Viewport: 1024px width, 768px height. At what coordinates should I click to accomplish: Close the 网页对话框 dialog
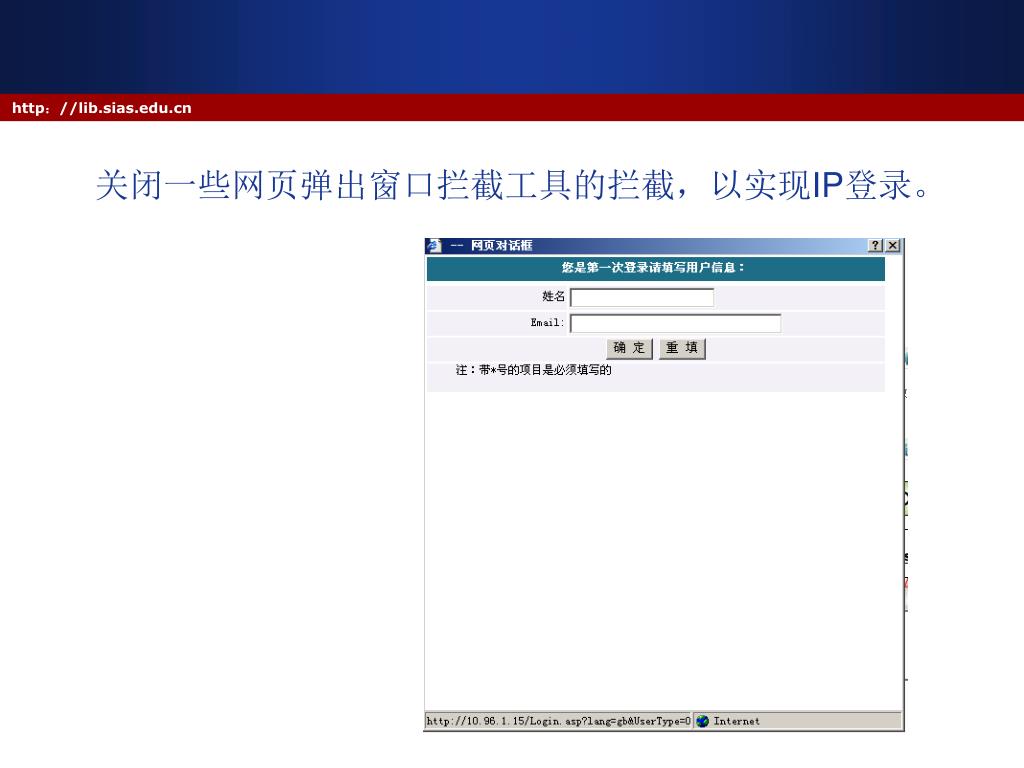(x=893, y=246)
